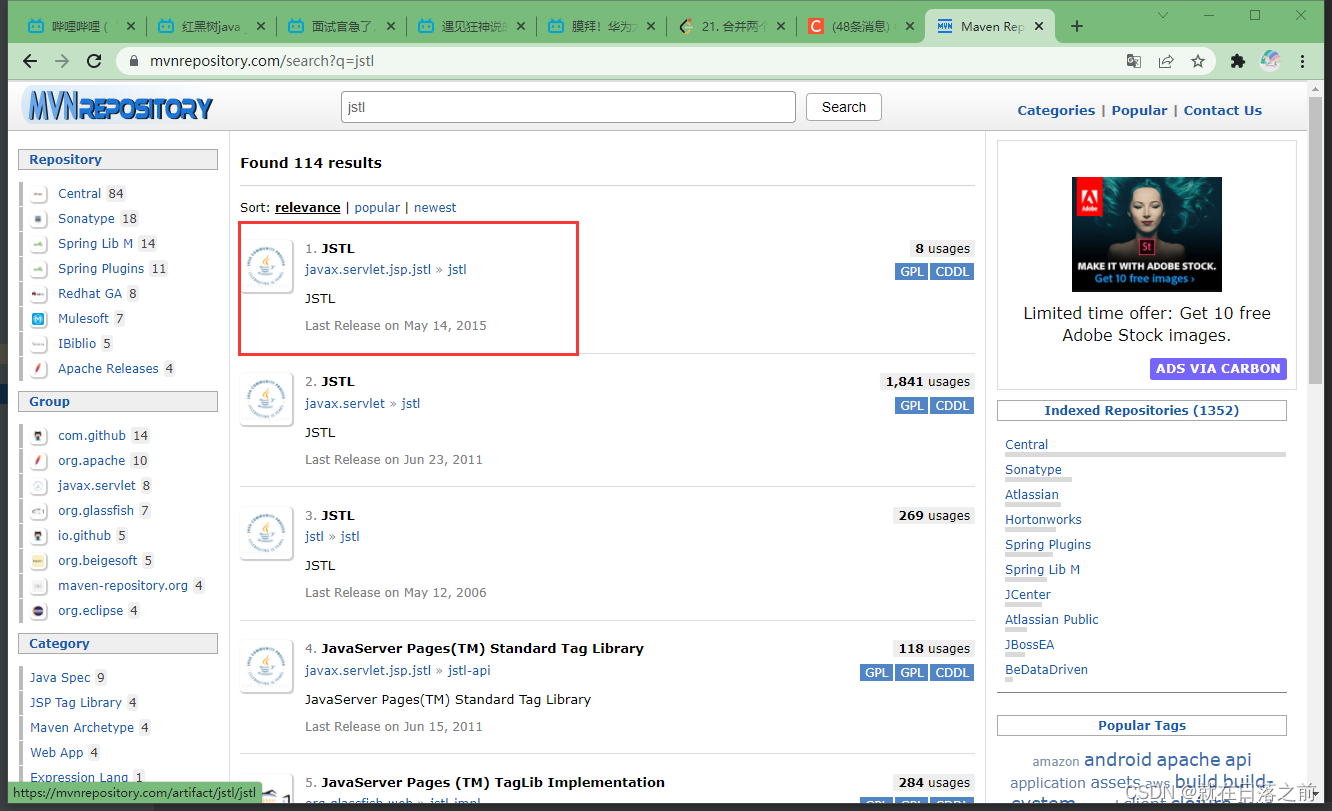Screen dimensions: 1332x811
Task: Open the Chrome profile avatar
Action: (x=1270, y=61)
